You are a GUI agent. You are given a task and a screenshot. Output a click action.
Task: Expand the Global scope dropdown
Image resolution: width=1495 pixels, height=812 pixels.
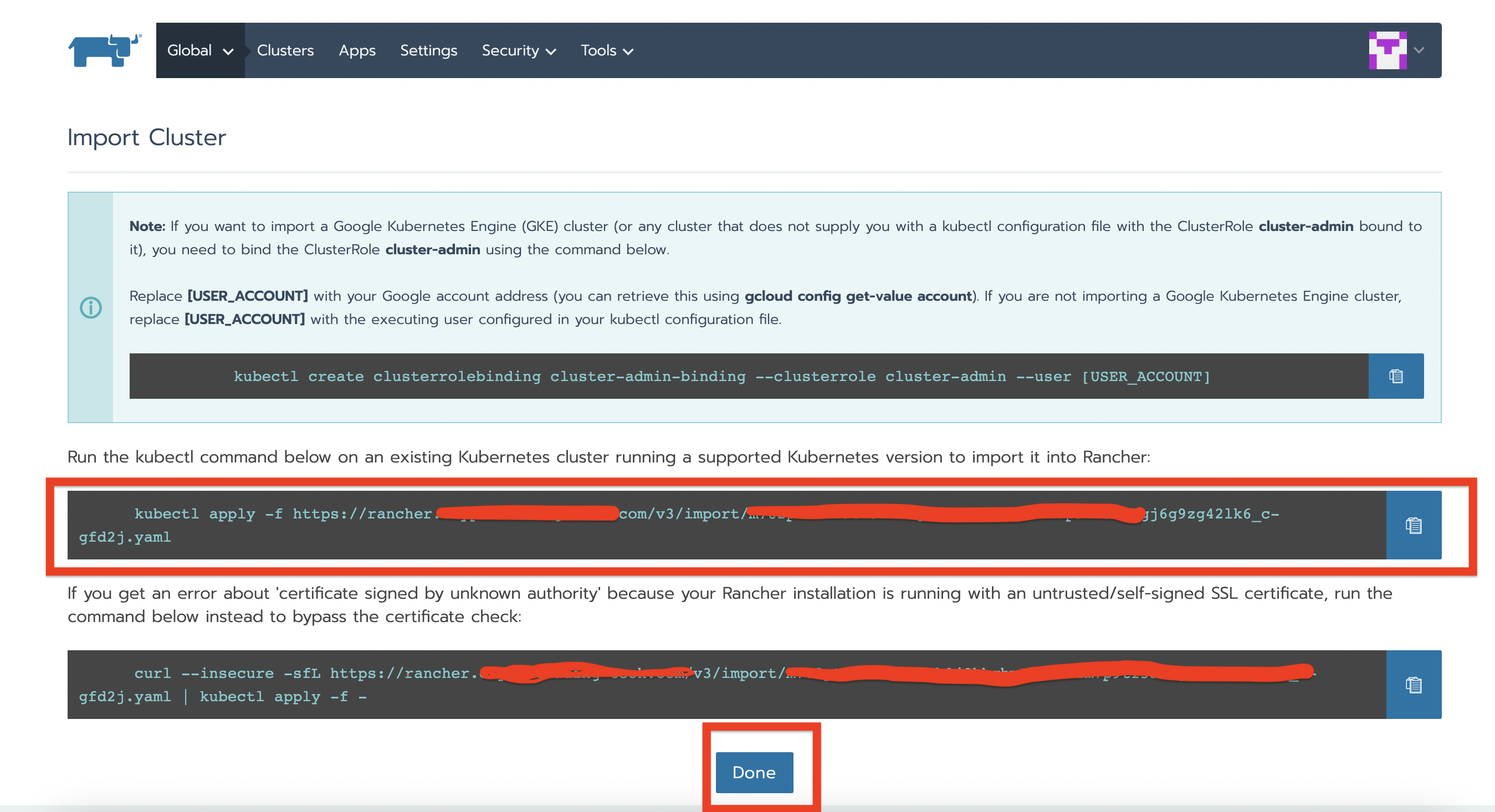[x=200, y=50]
